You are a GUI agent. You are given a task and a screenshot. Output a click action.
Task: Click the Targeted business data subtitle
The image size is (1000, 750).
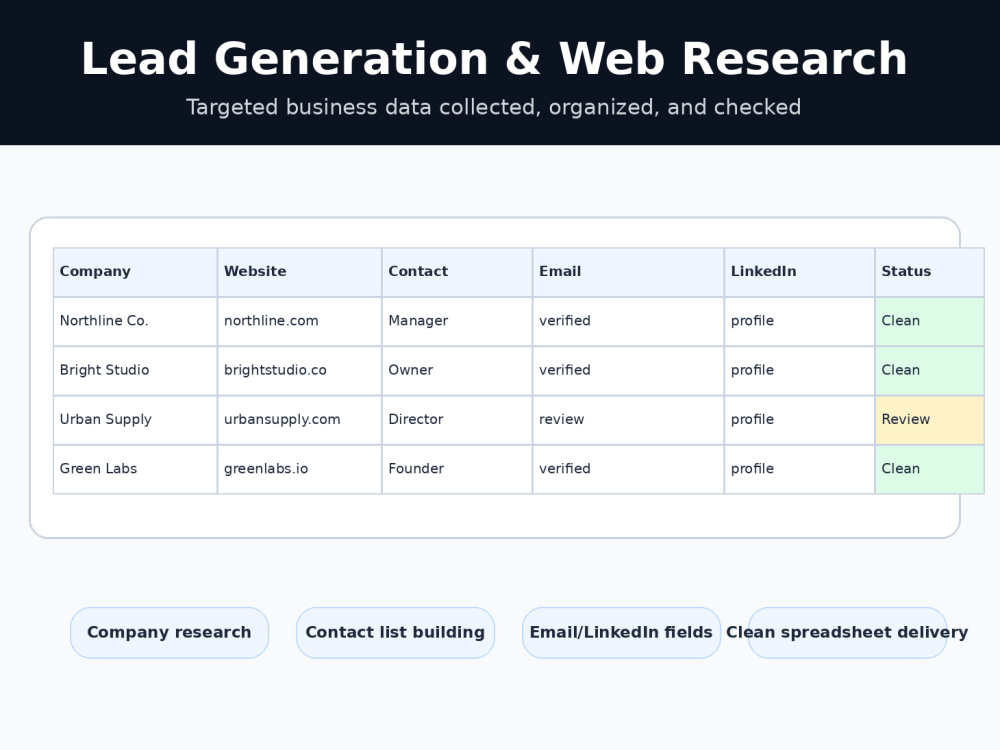pyautogui.click(x=494, y=107)
